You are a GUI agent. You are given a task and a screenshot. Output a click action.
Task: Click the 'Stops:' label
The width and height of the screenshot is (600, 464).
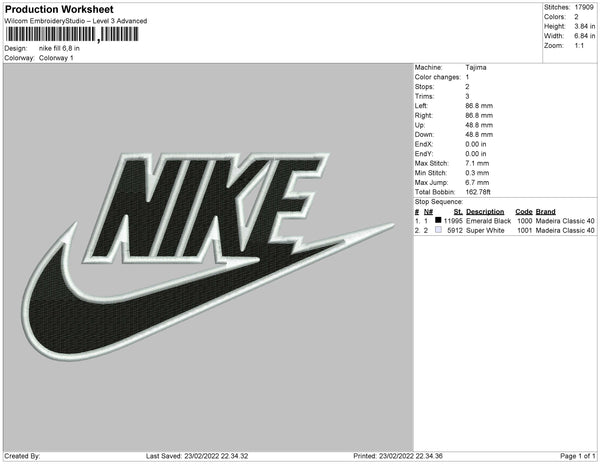point(424,87)
